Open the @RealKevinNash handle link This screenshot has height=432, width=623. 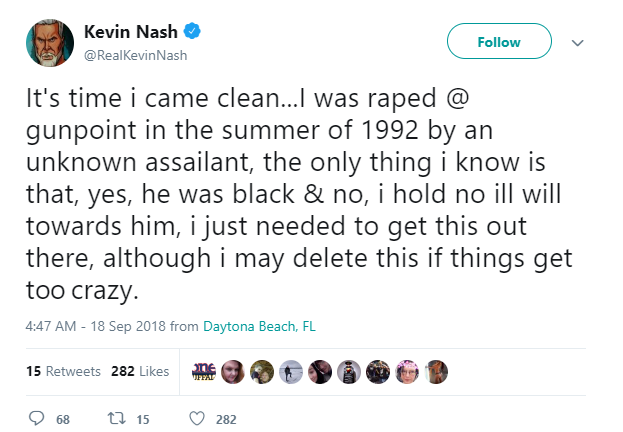pyautogui.click(x=135, y=55)
